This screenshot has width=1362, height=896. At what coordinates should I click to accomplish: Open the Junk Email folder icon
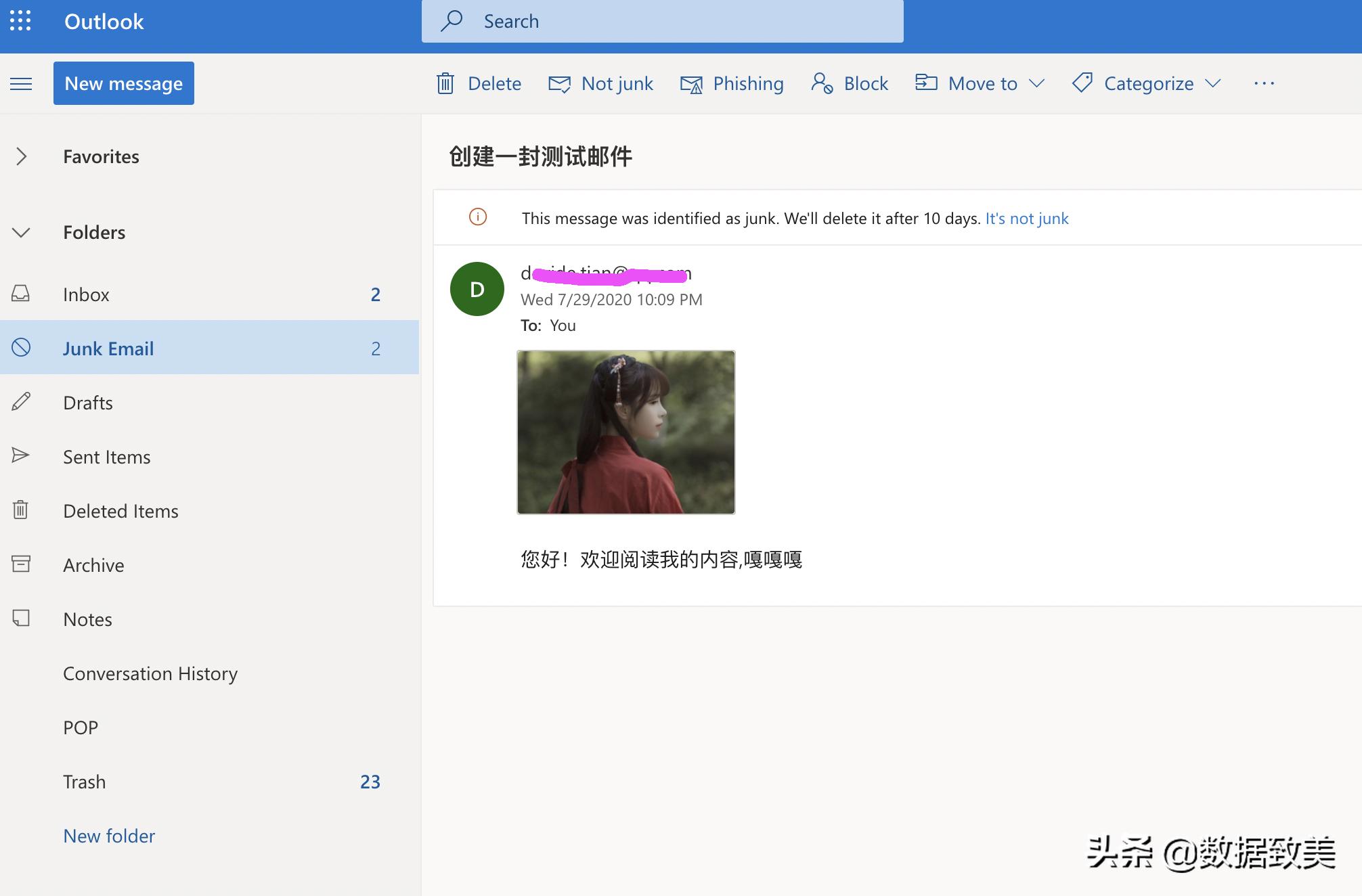(21, 348)
